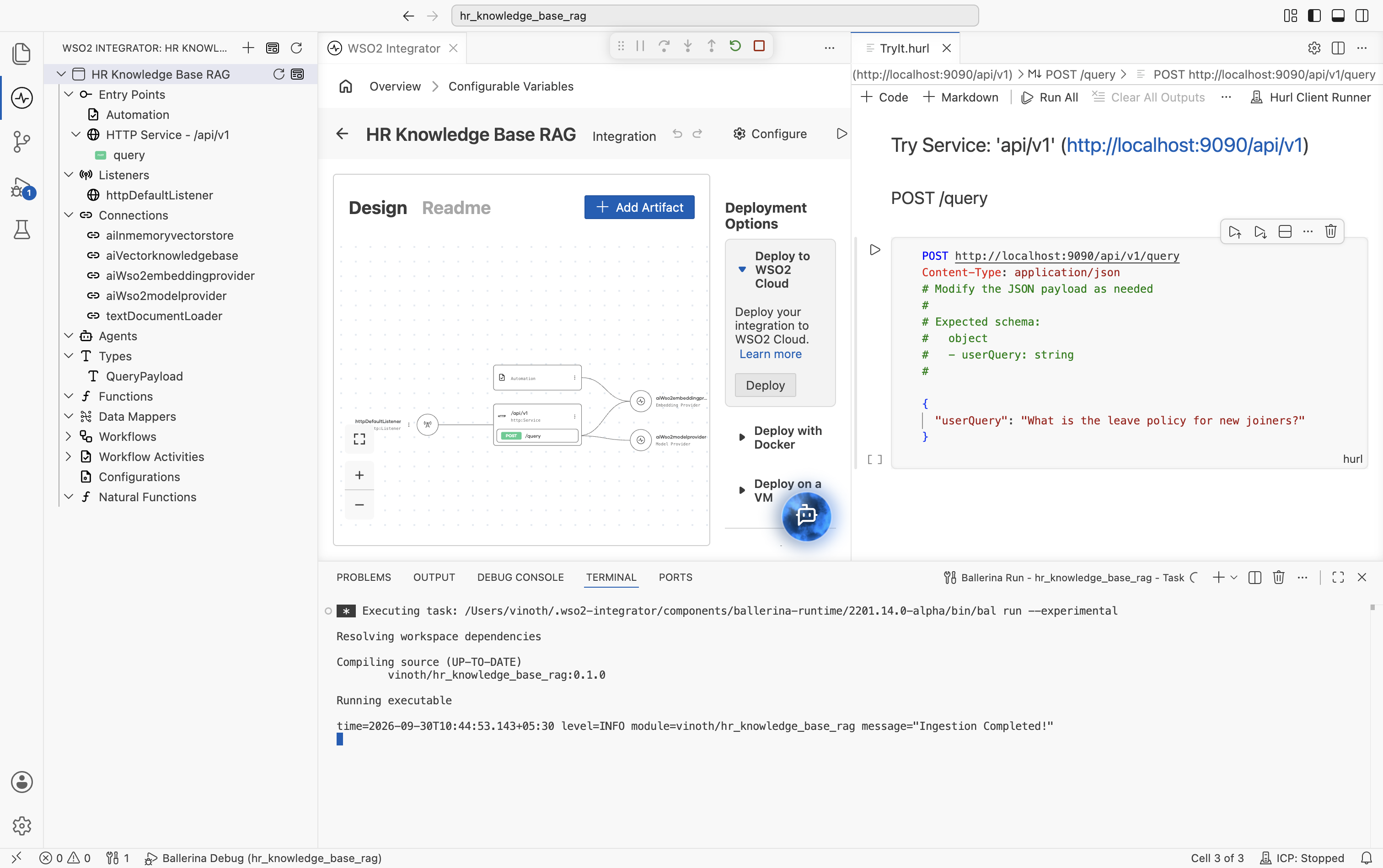Step Into in debug toolbar

[x=688, y=46]
